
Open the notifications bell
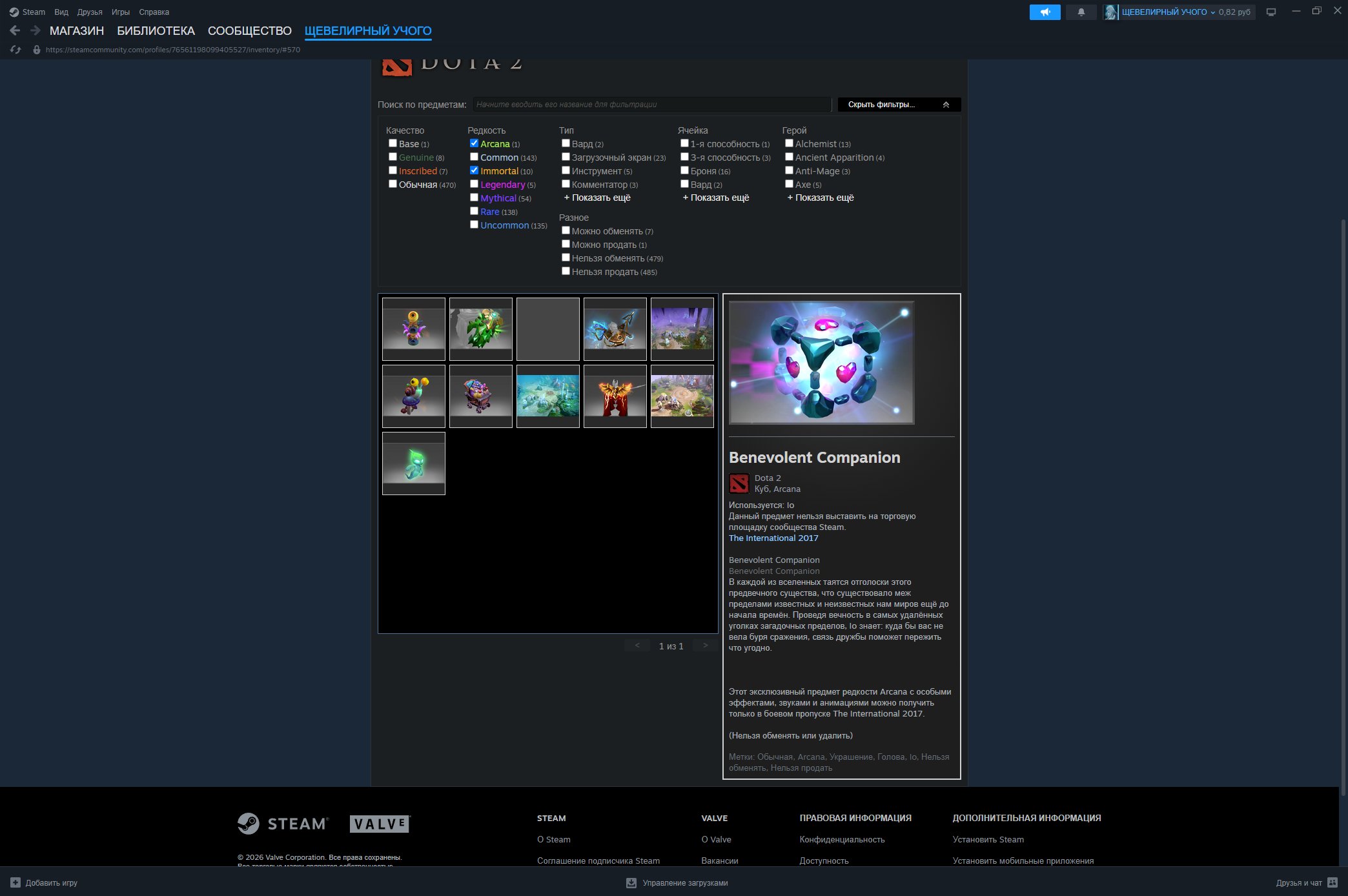[x=1081, y=12]
